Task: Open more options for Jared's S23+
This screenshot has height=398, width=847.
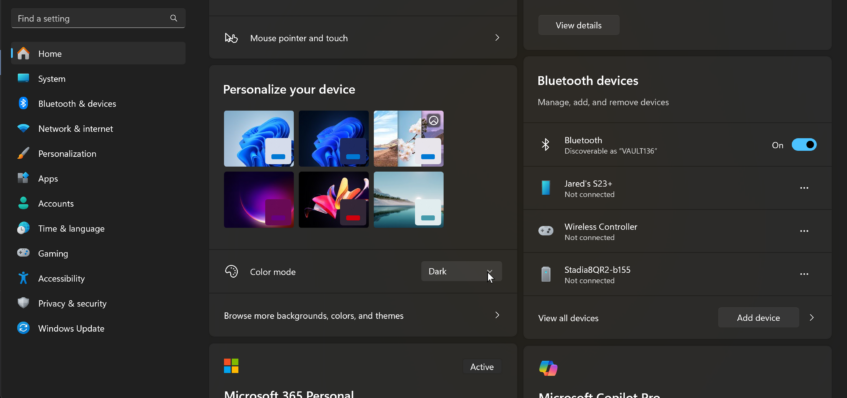Action: [804, 188]
